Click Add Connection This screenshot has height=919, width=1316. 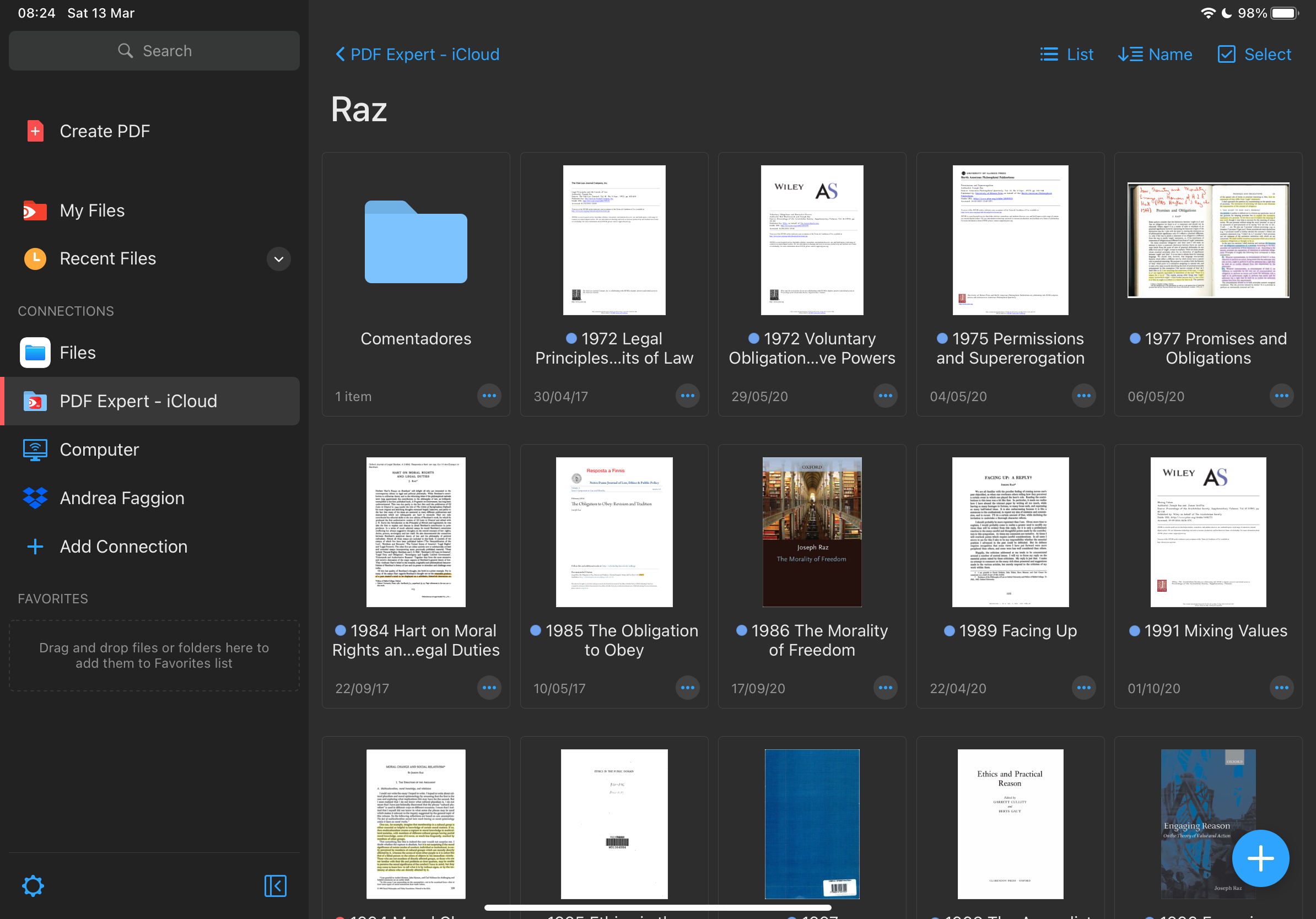pyautogui.click(x=123, y=547)
